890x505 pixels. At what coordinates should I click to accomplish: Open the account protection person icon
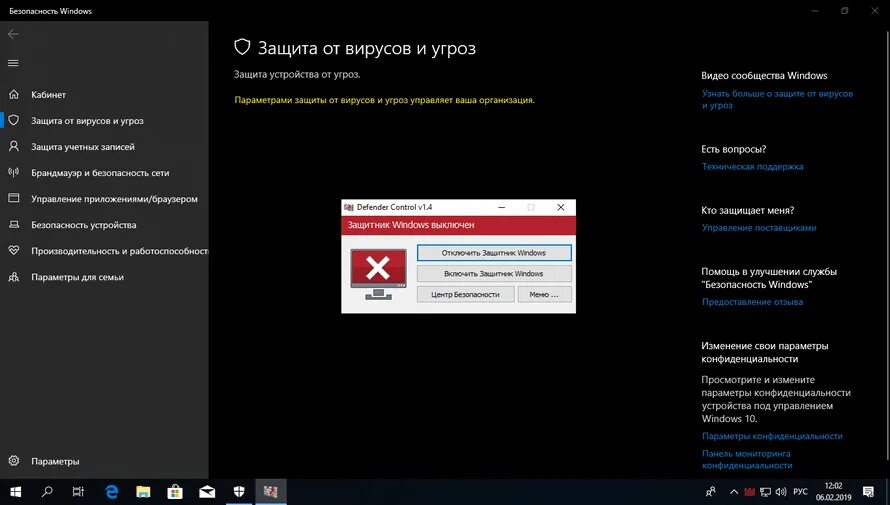click(x=14, y=146)
